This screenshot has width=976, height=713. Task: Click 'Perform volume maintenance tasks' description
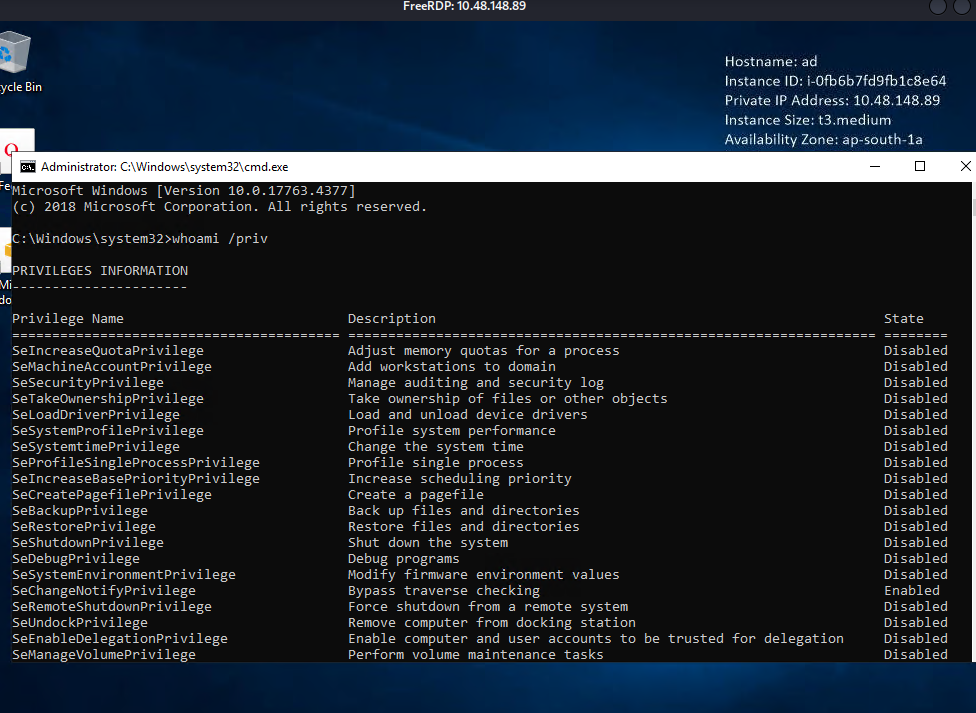pyautogui.click(x=476, y=654)
